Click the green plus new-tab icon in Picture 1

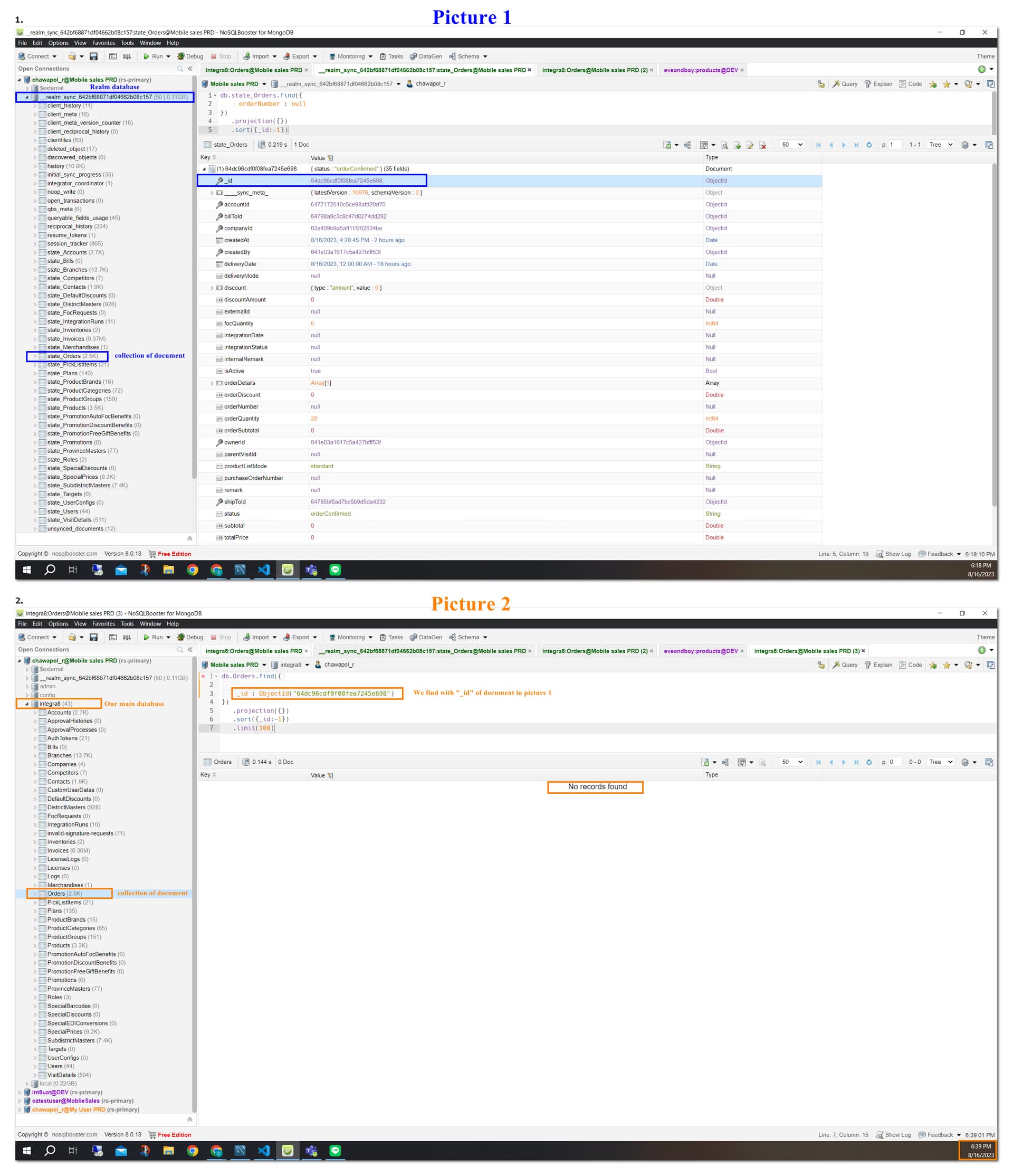click(981, 69)
